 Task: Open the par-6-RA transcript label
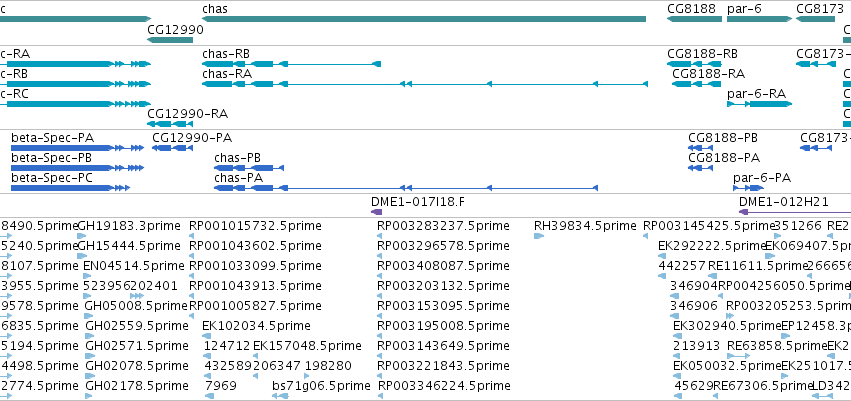757,93
